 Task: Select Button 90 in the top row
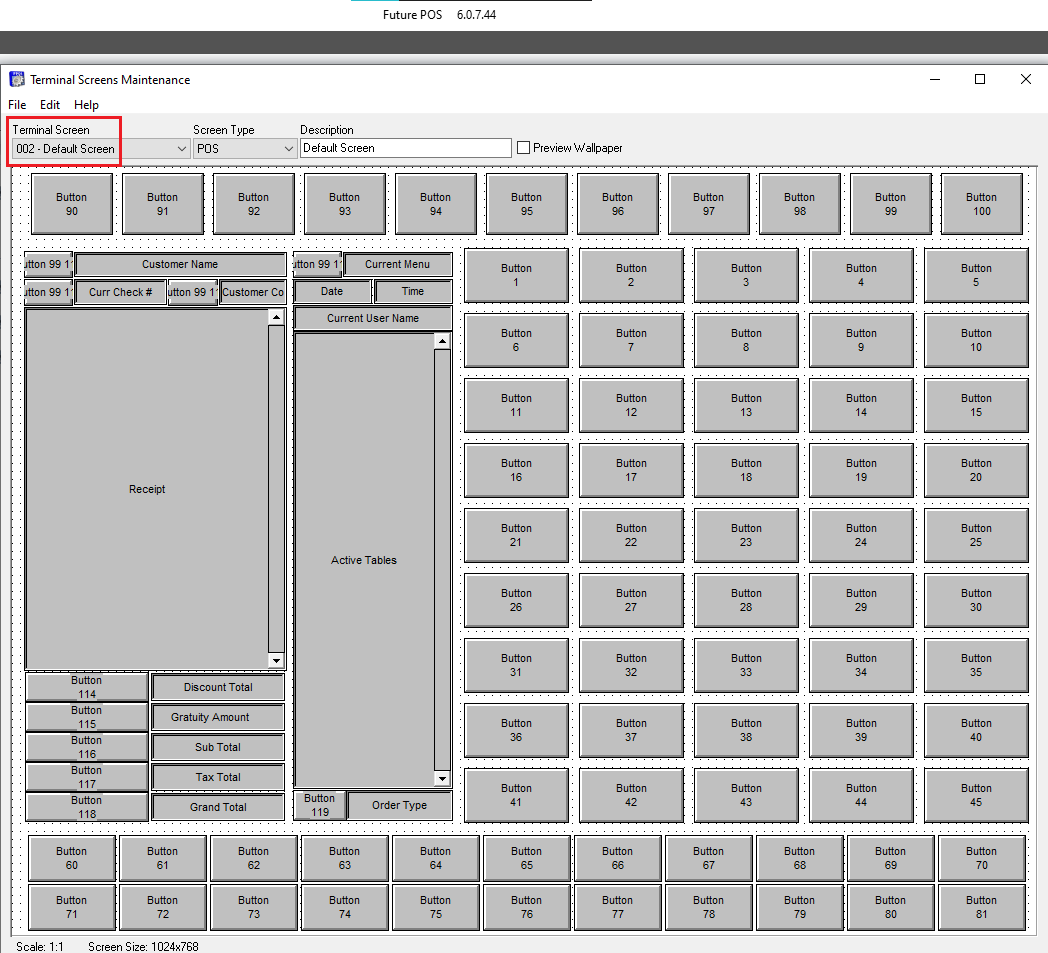tap(72, 204)
